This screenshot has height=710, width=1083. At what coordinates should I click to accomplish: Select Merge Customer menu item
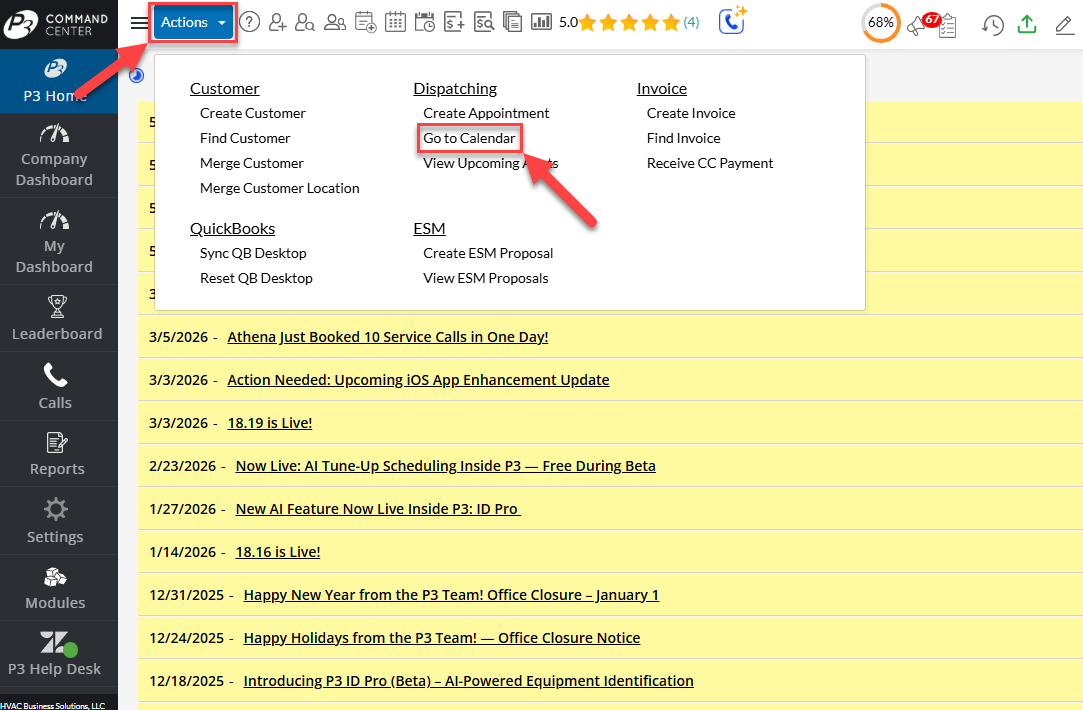coord(251,163)
